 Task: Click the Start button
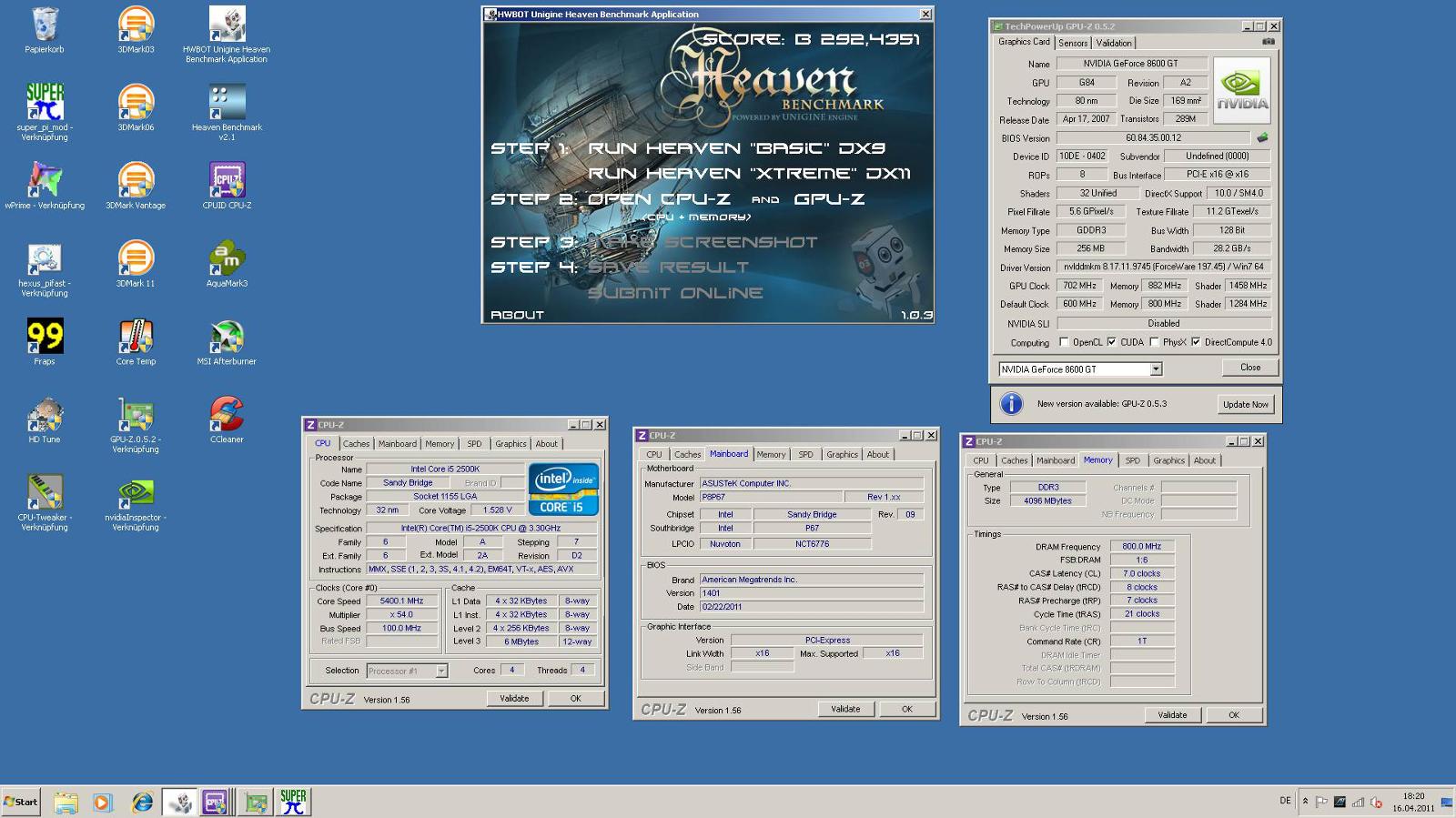click(21, 802)
